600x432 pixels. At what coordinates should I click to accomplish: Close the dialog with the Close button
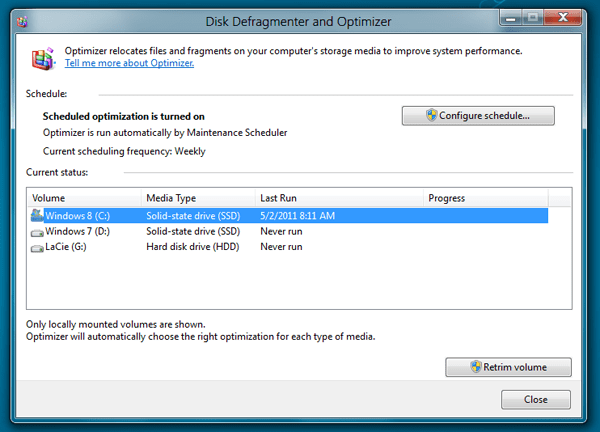click(535, 400)
